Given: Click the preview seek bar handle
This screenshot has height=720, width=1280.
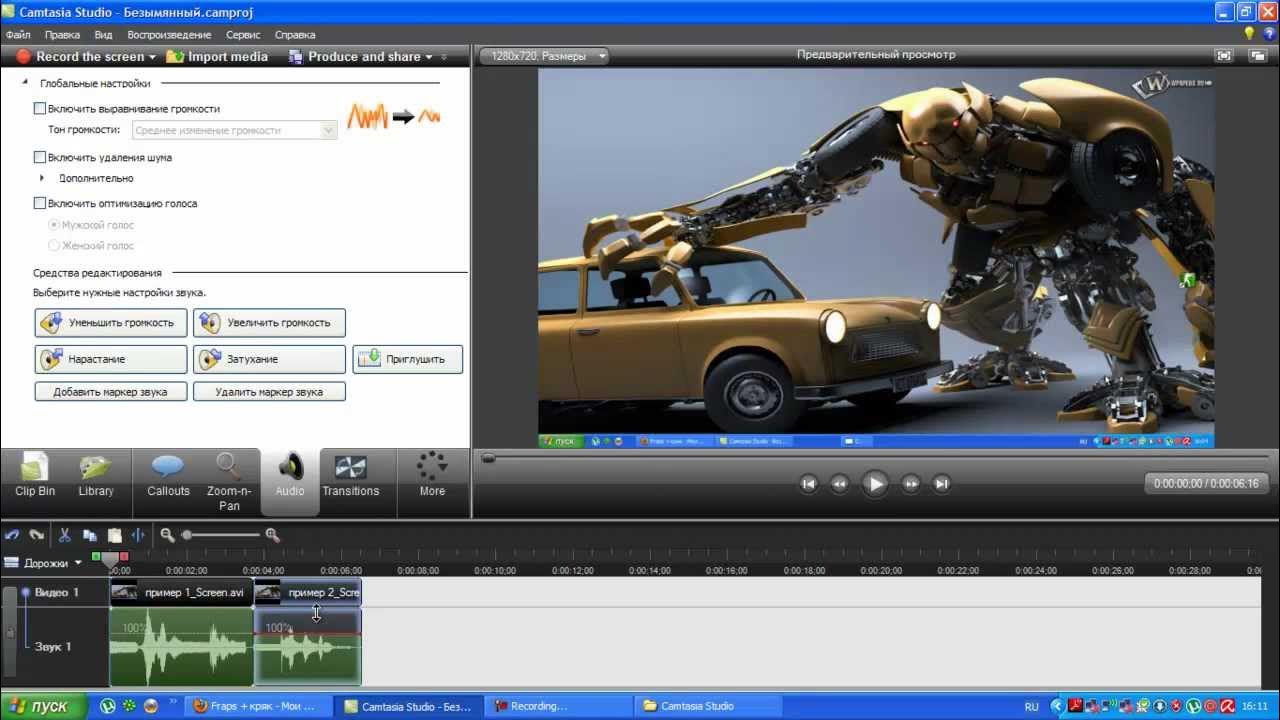Looking at the screenshot, I should click(x=488, y=458).
